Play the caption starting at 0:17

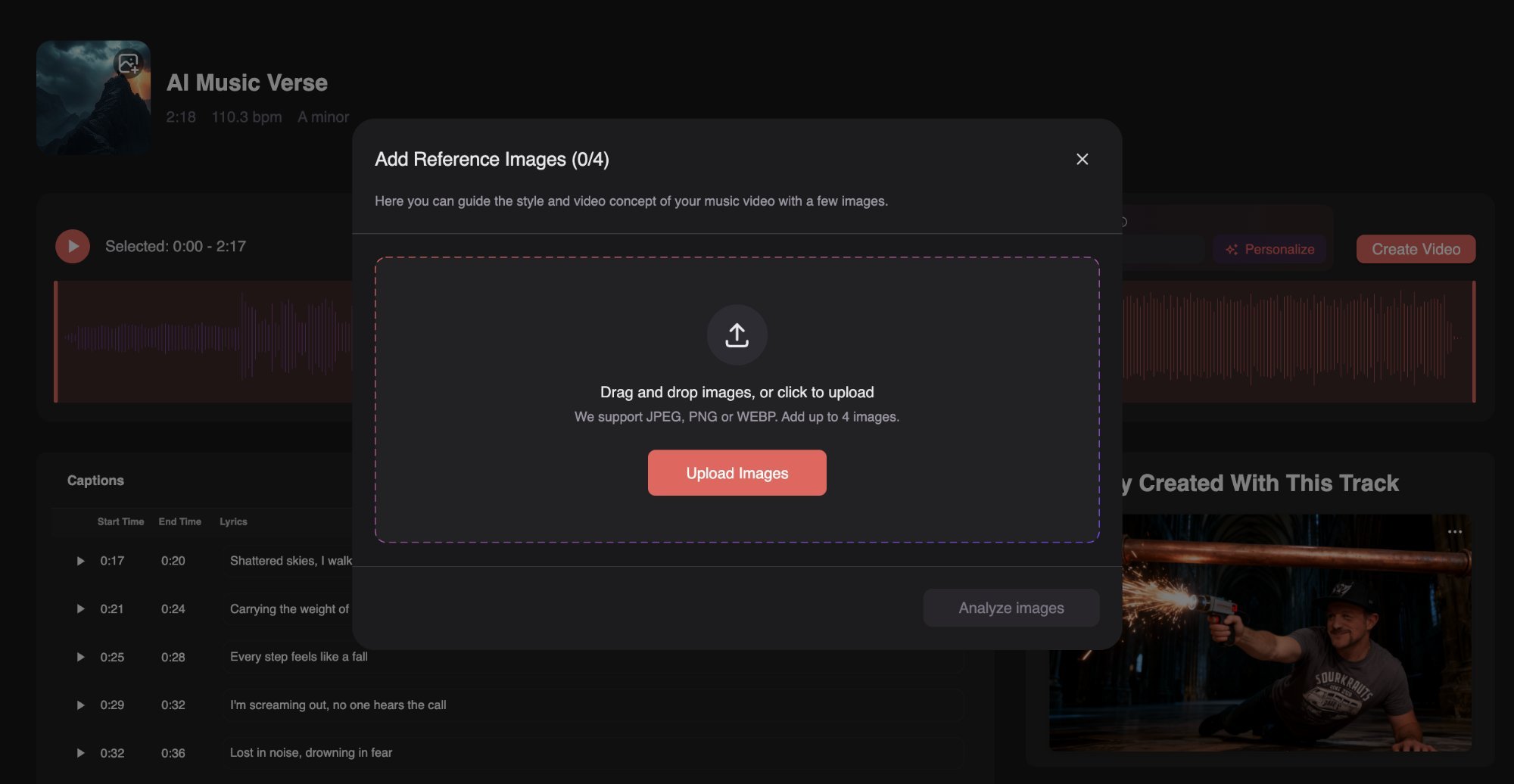click(79, 561)
